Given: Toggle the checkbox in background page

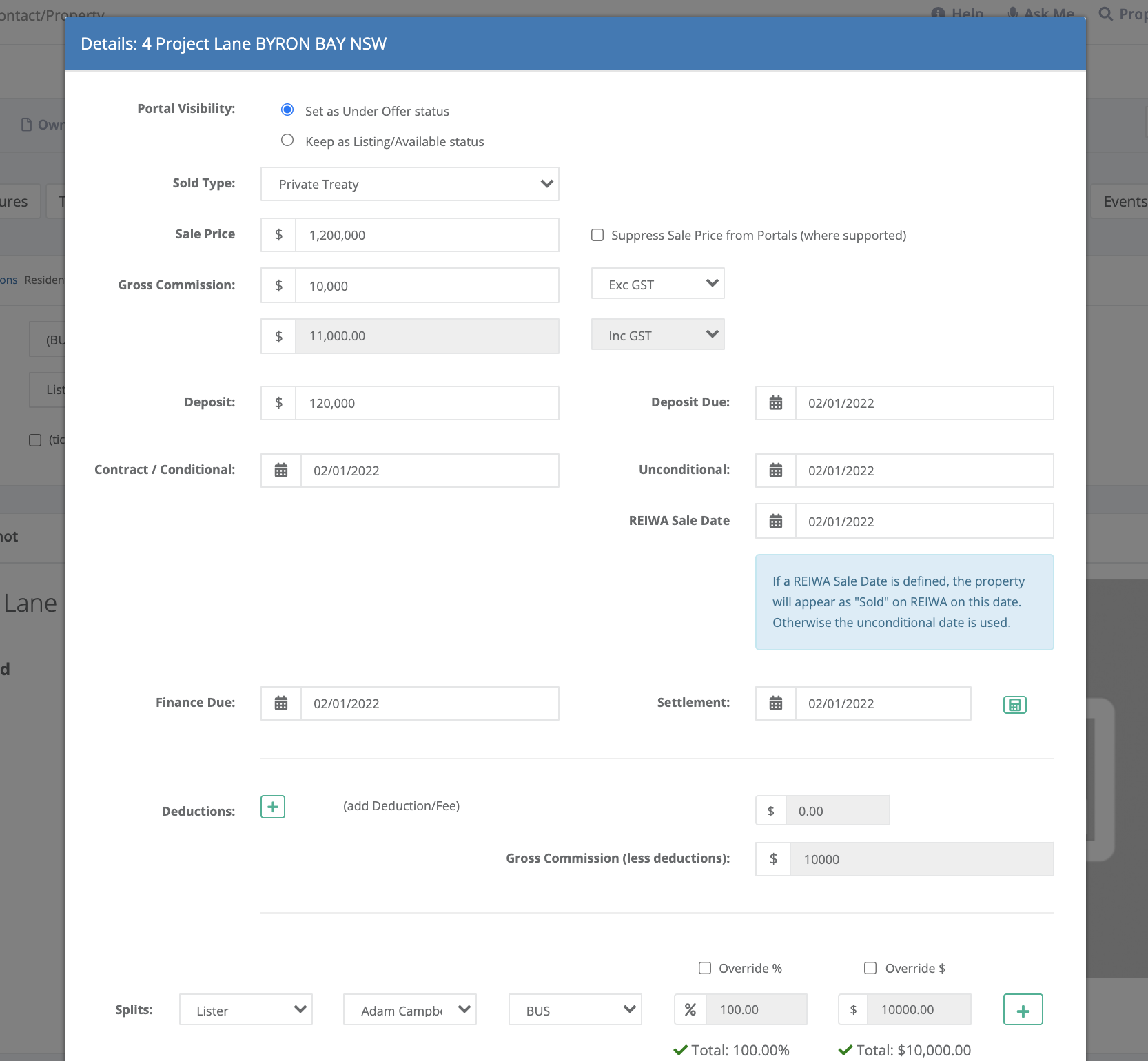Looking at the screenshot, I should [x=35, y=440].
